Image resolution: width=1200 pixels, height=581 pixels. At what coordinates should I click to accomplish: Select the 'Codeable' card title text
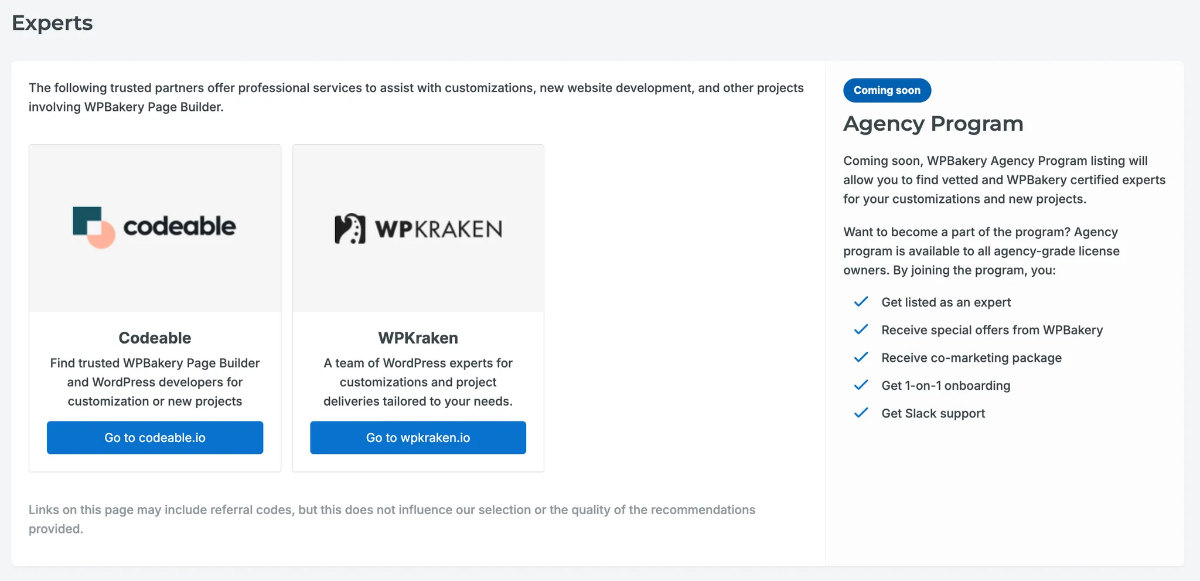pyautogui.click(x=154, y=338)
